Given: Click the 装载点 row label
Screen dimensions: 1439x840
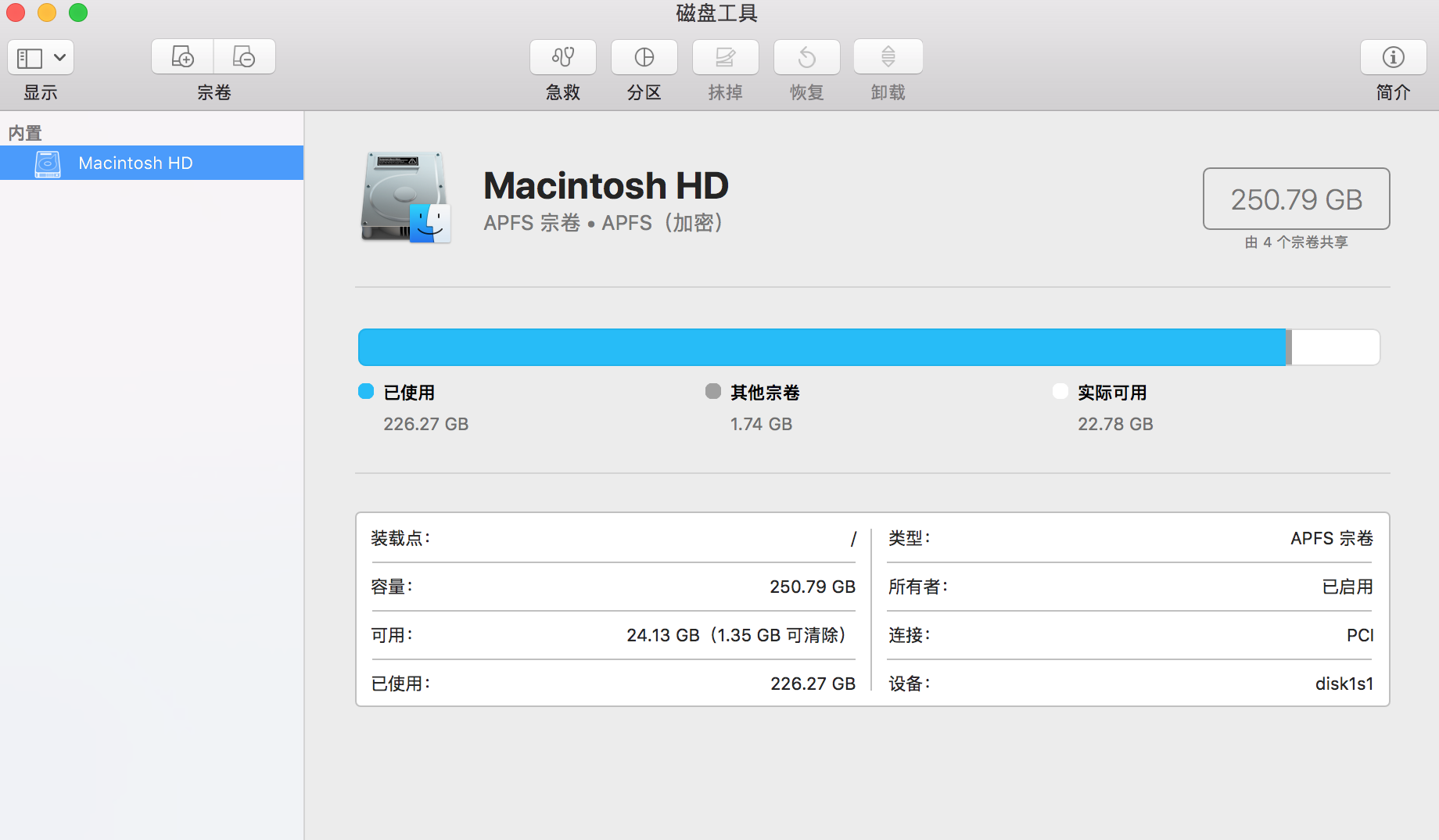Looking at the screenshot, I should coord(400,538).
